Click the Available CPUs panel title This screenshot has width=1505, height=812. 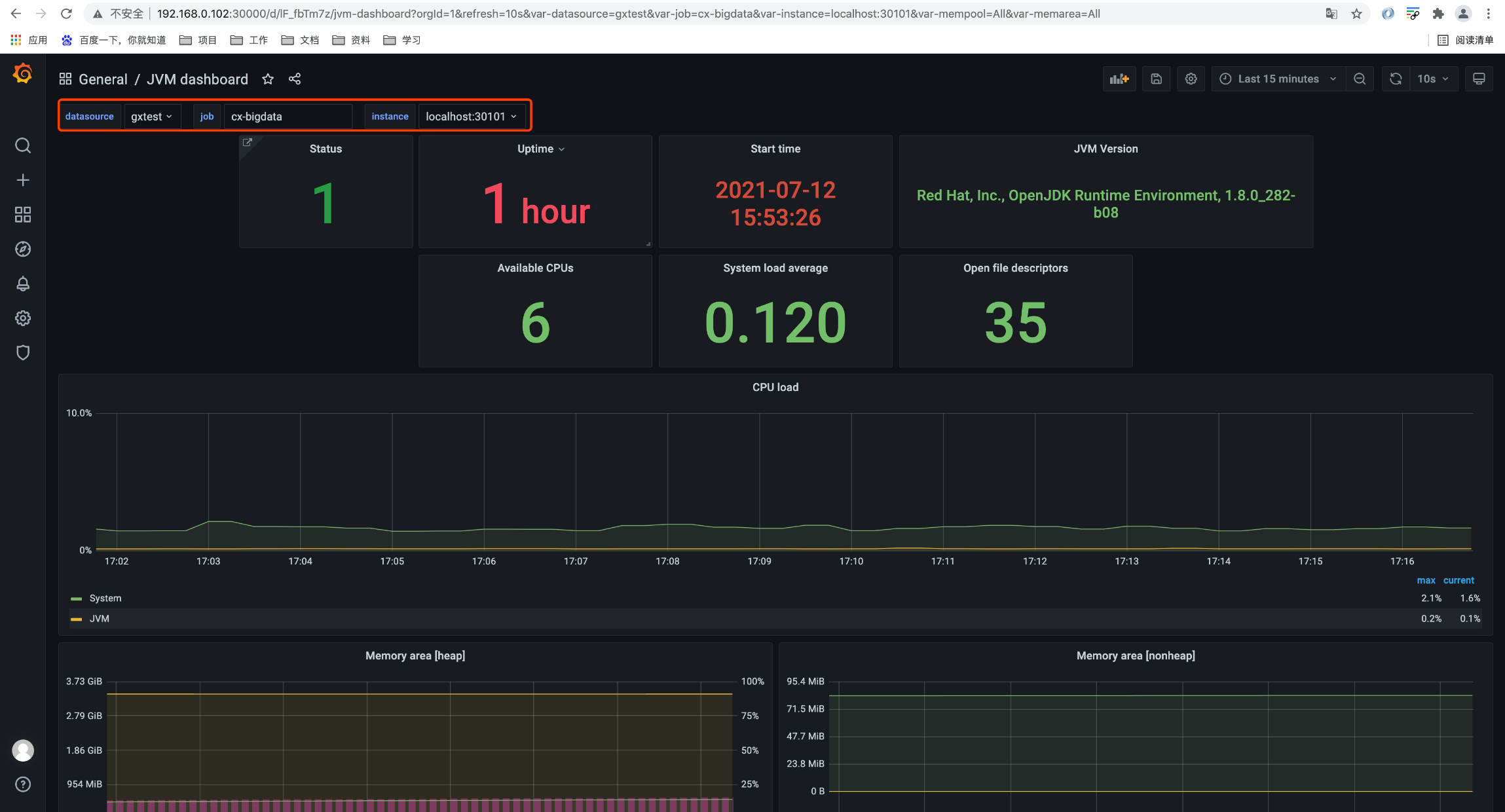coord(535,268)
